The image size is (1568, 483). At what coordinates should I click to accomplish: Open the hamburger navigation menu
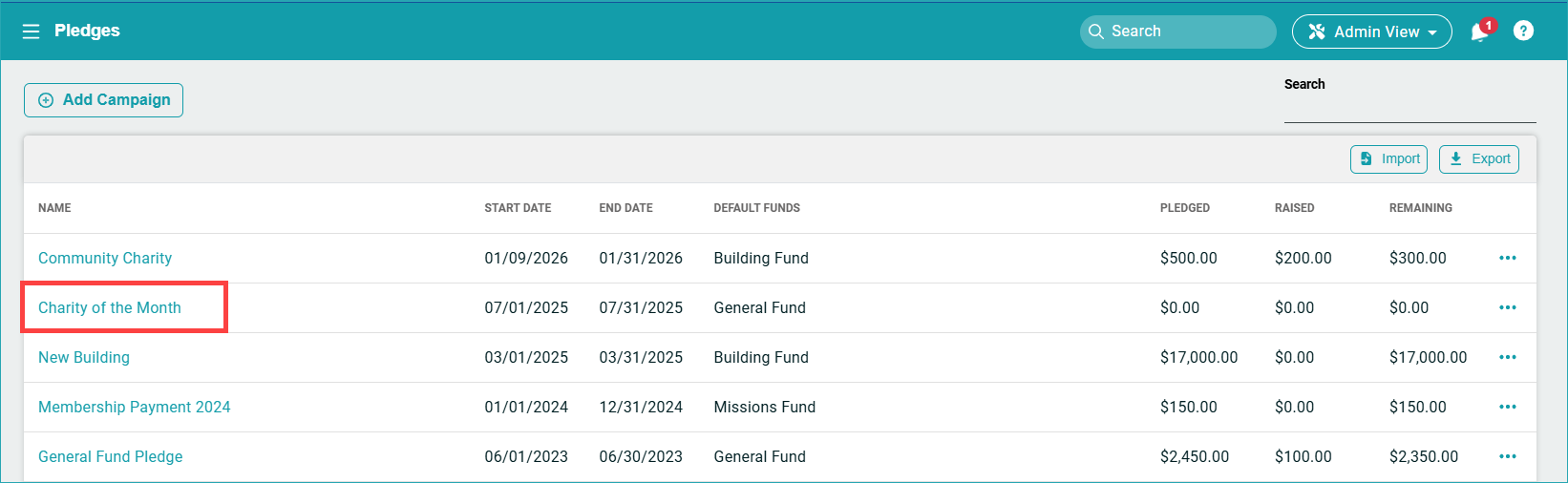32,31
